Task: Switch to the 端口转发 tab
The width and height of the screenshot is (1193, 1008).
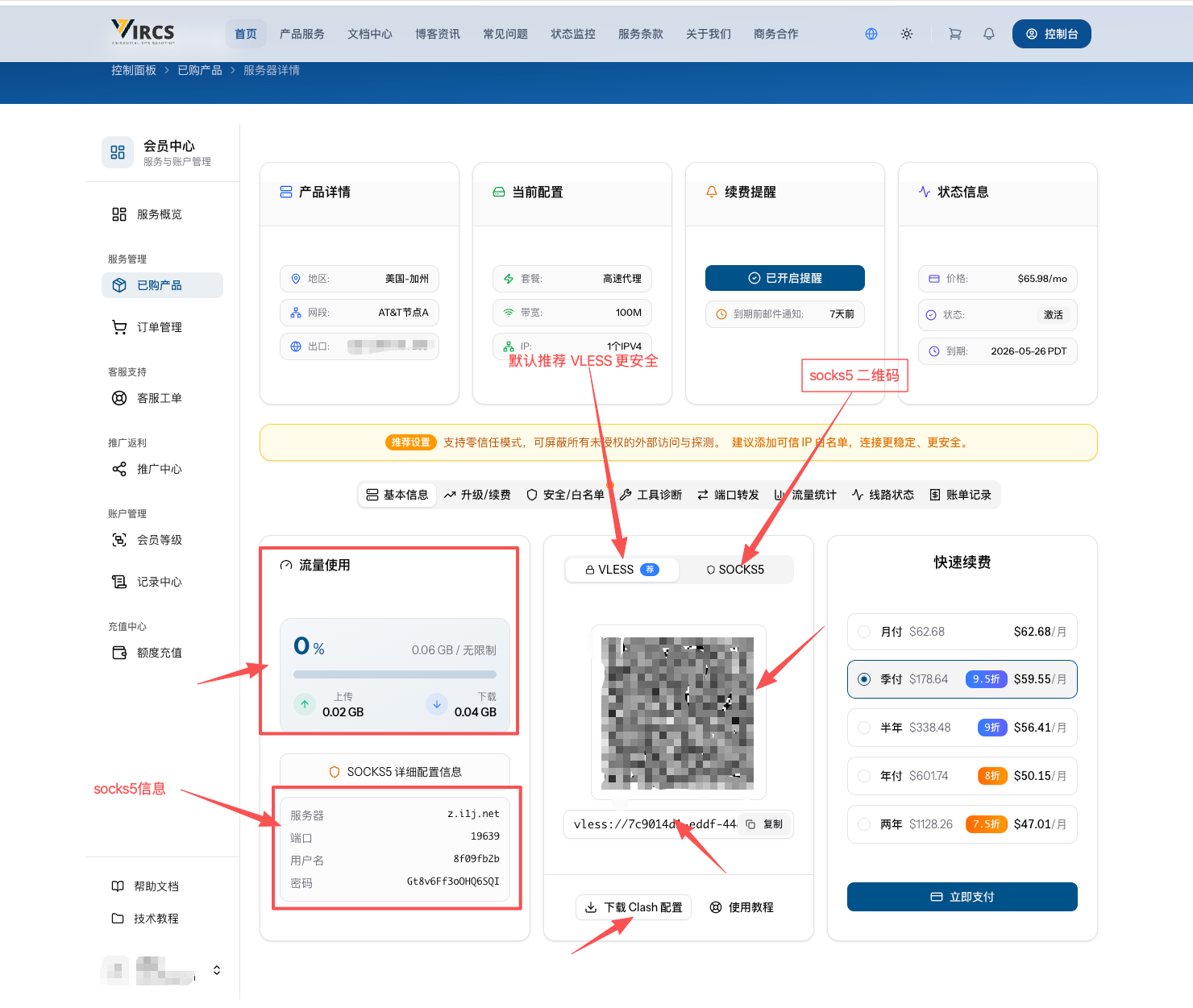Action: click(x=729, y=495)
